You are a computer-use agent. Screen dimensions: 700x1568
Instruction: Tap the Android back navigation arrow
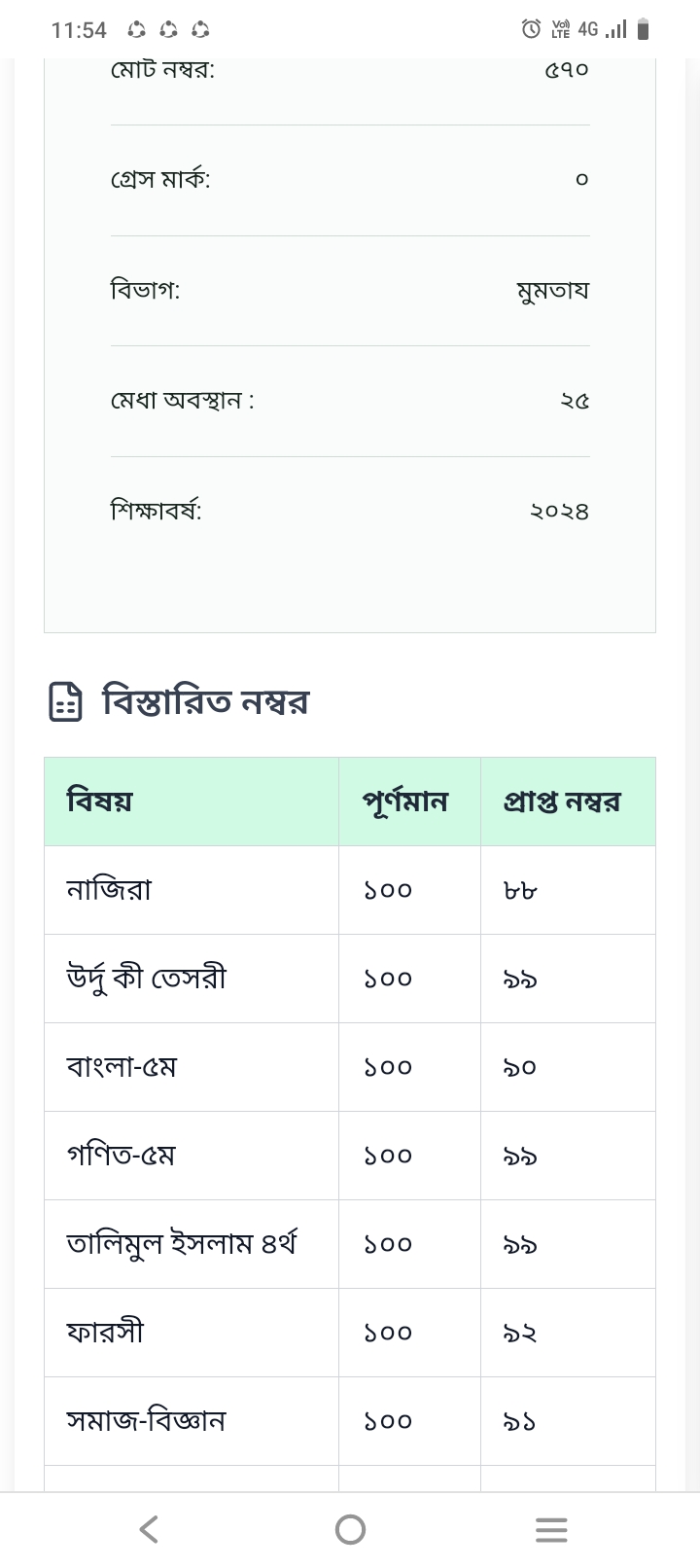point(149,1529)
